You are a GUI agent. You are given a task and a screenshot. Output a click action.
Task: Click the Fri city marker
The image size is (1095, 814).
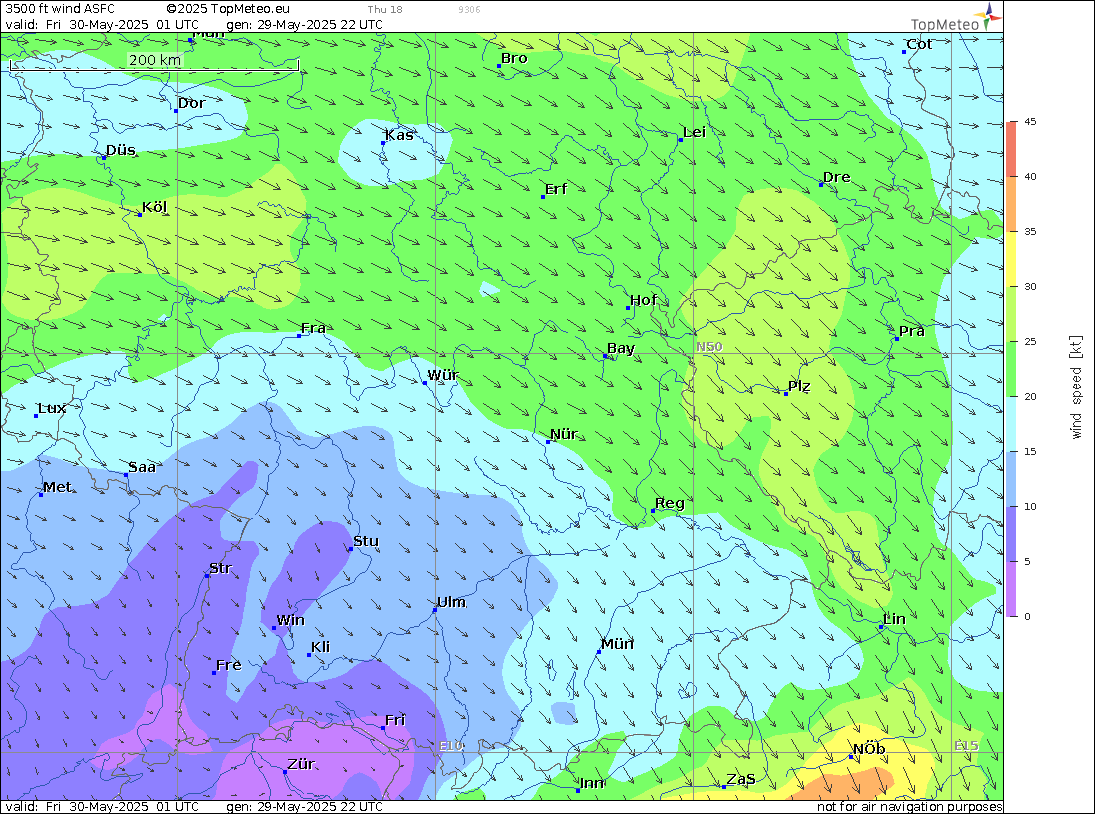383,729
